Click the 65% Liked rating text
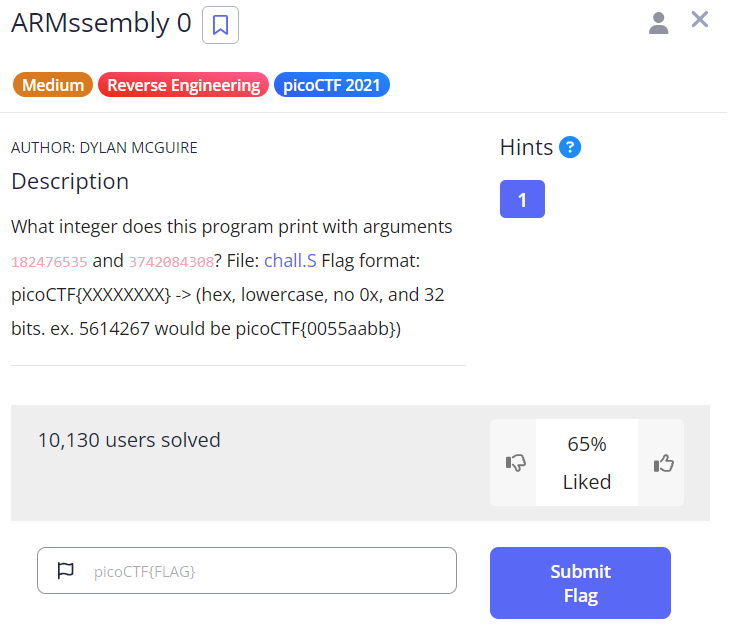This screenshot has height=626, width=735. [x=586, y=463]
